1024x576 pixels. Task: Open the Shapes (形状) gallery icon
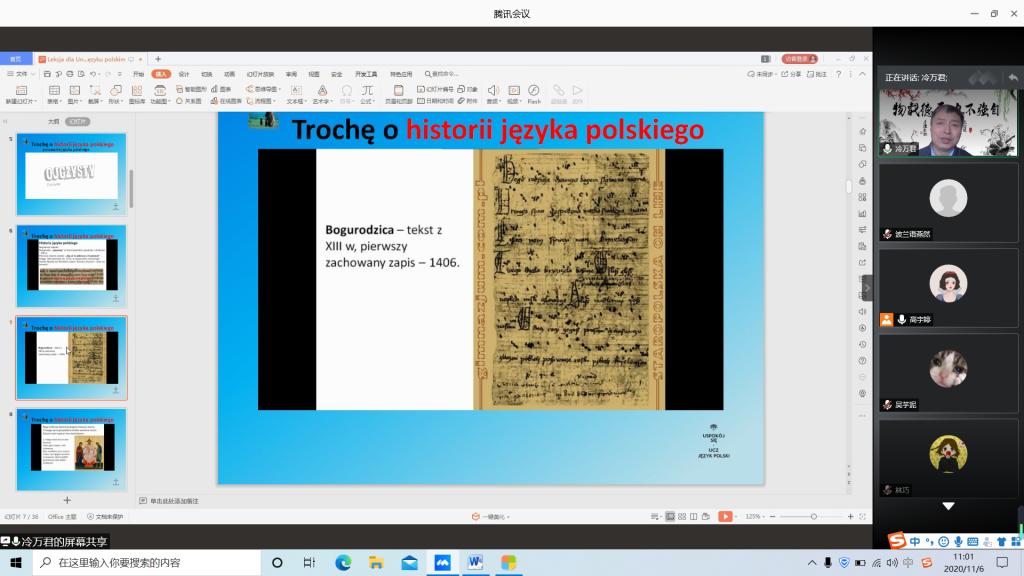coord(115,91)
